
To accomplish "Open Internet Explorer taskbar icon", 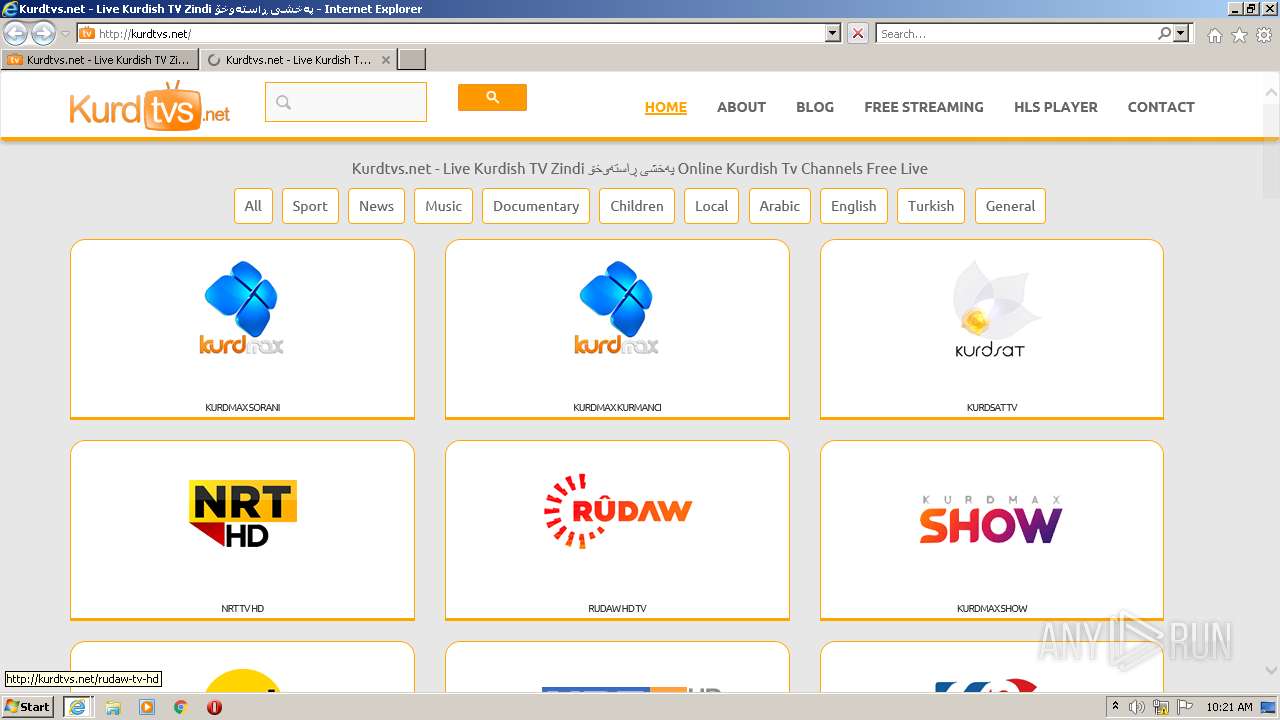I will click(x=77, y=706).
